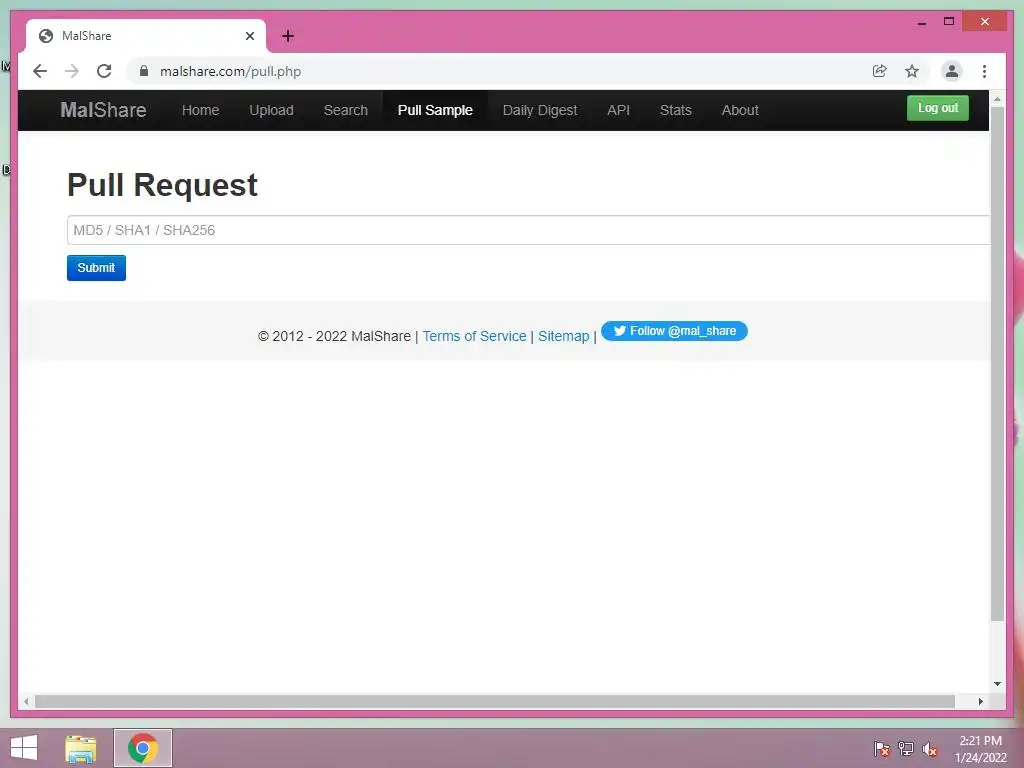The image size is (1024, 768).
Task: Click the Chrome taskbar icon
Action: (x=142, y=748)
